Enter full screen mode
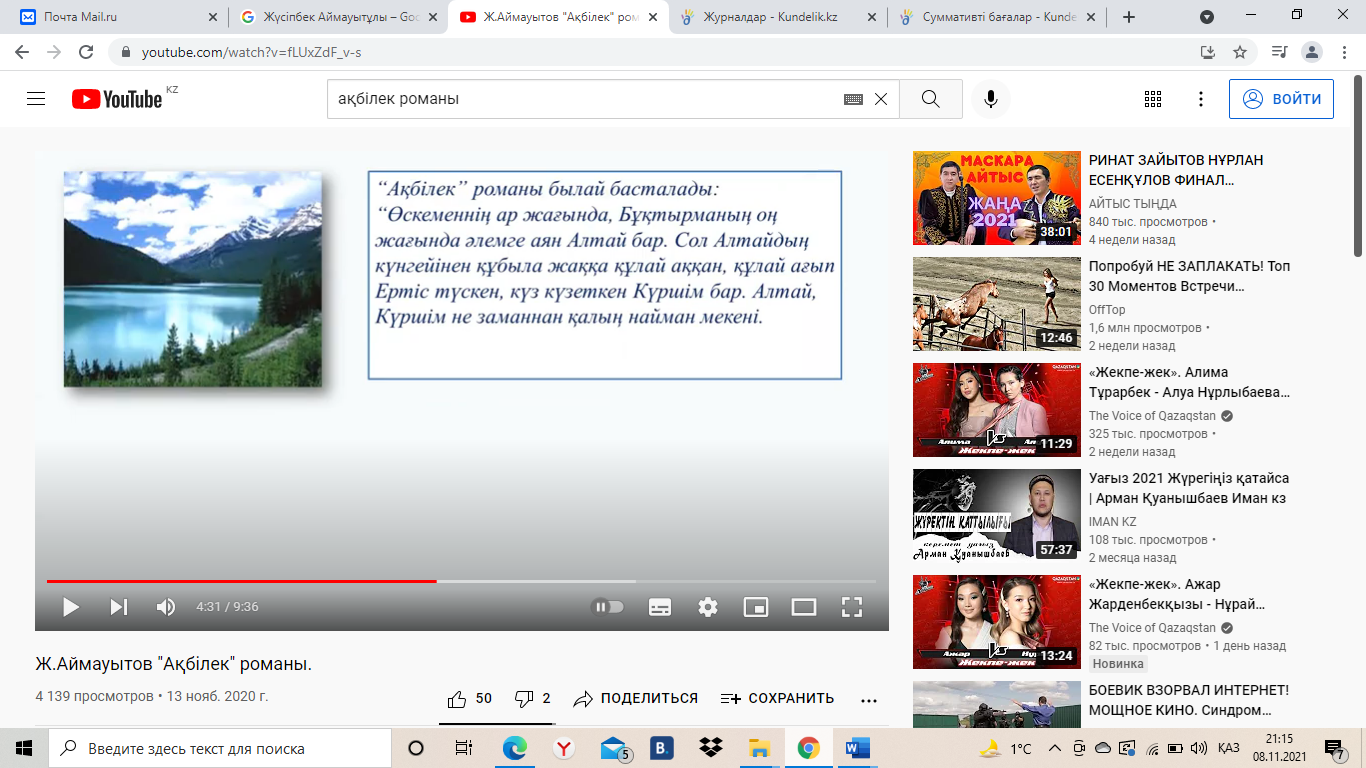Screen dimensions: 1366x768 tap(852, 607)
